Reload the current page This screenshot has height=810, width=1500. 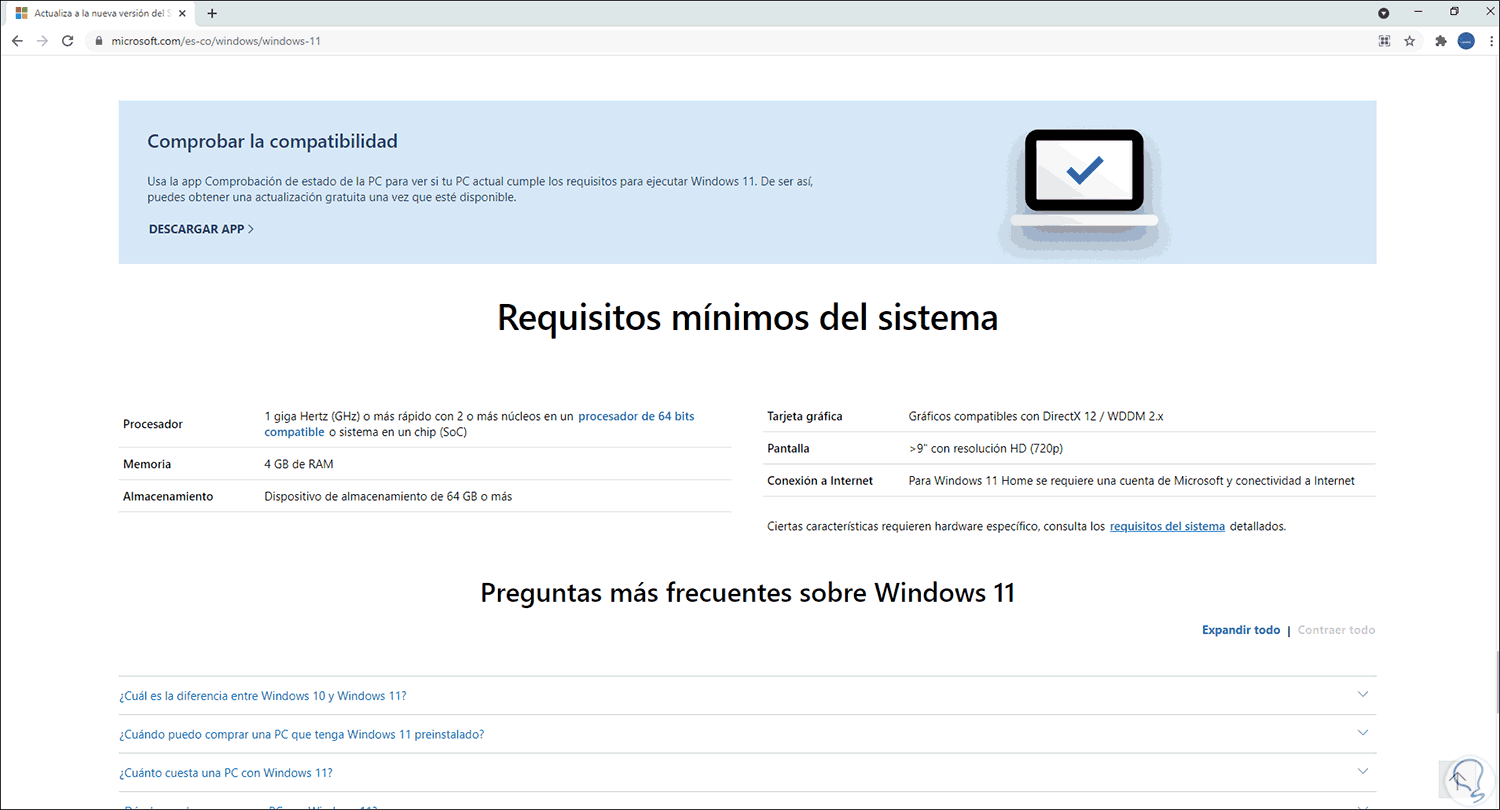point(68,41)
